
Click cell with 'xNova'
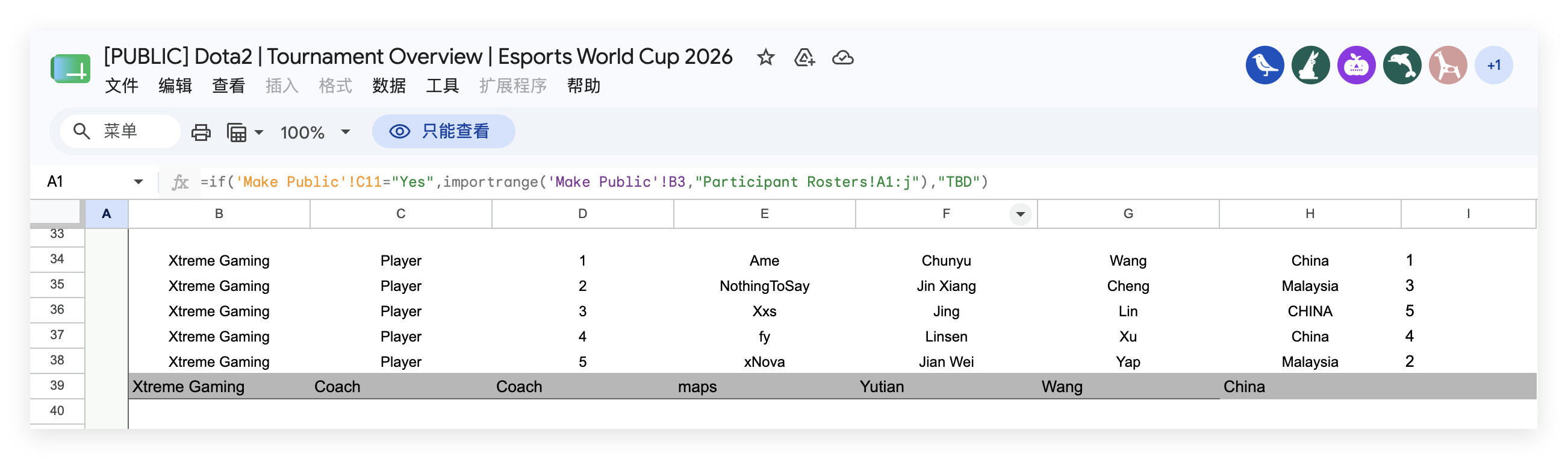click(765, 361)
